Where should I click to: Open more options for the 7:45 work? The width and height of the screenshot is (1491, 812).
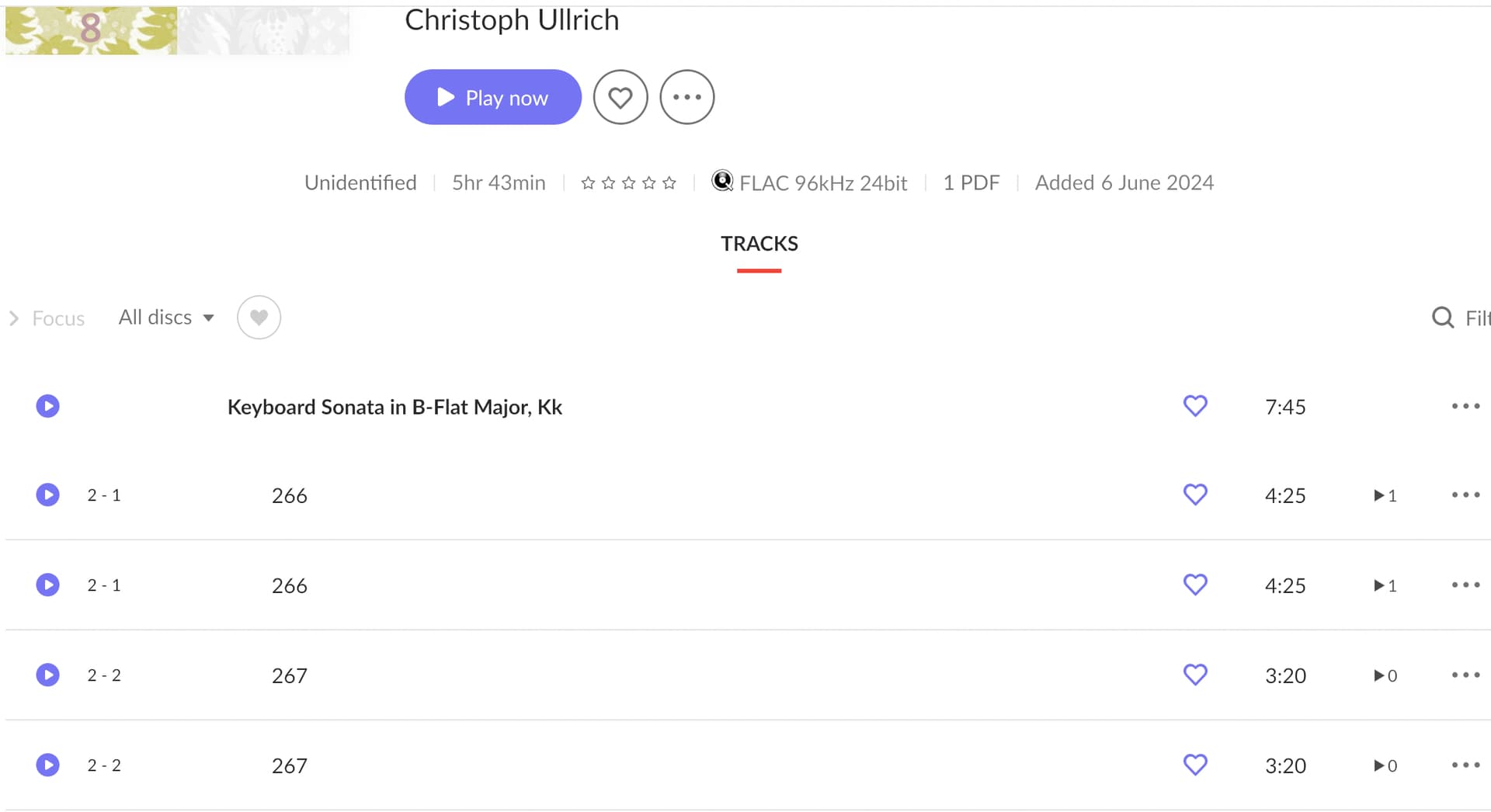(x=1465, y=406)
